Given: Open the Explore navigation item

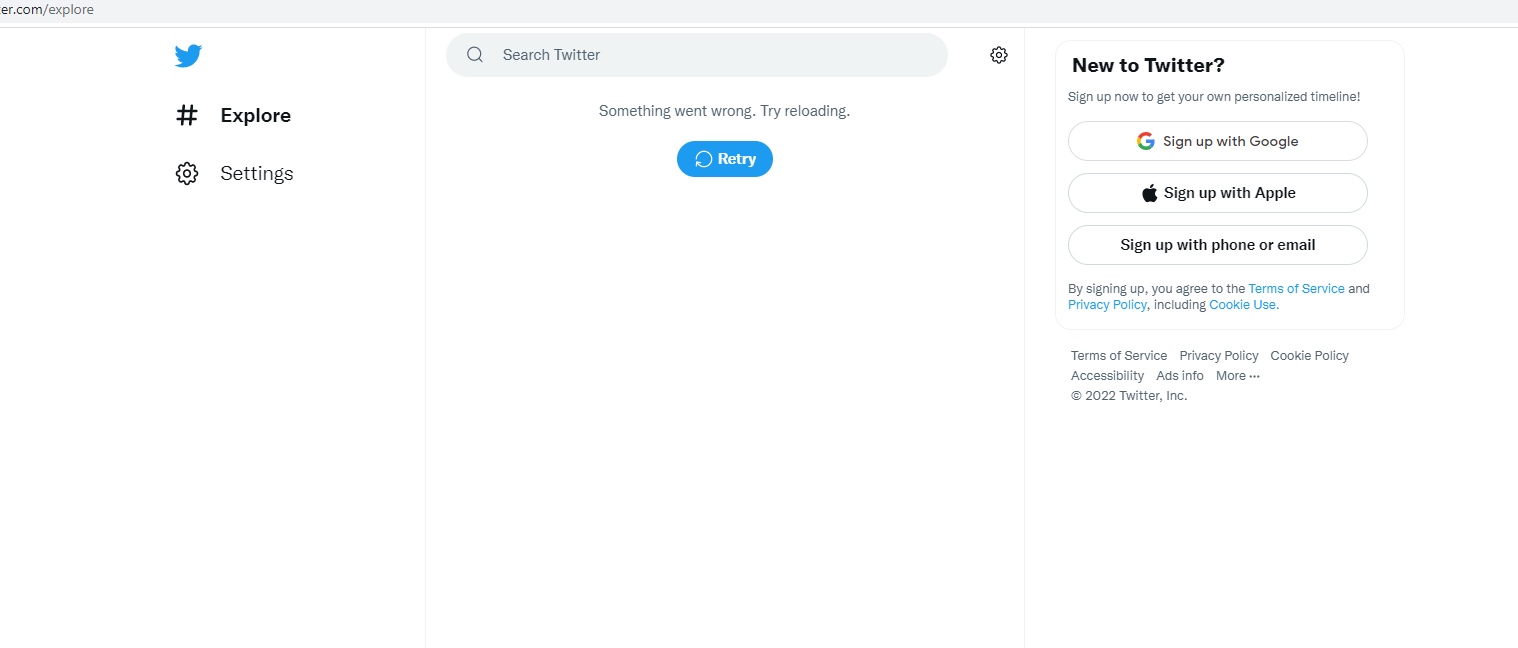Looking at the screenshot, I should (255, 116).
